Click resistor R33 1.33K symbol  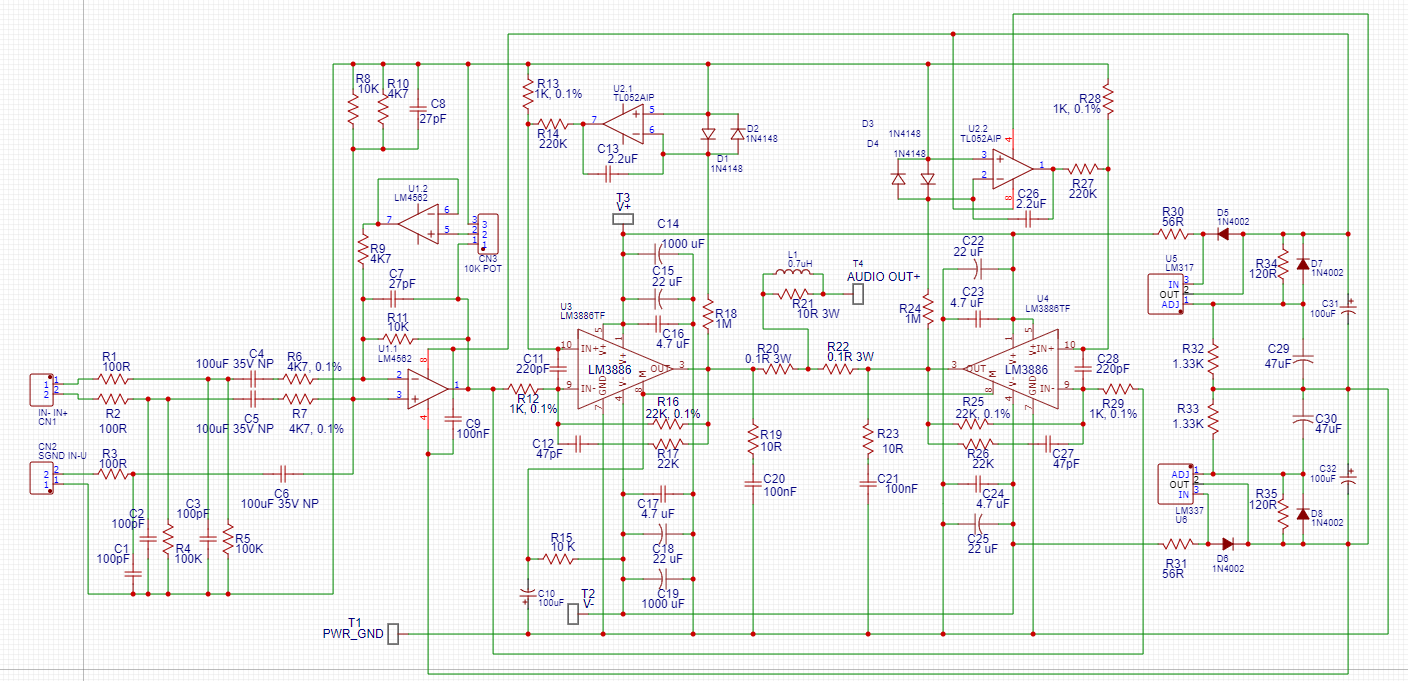pyautogui.click(x=1213, y=417)
